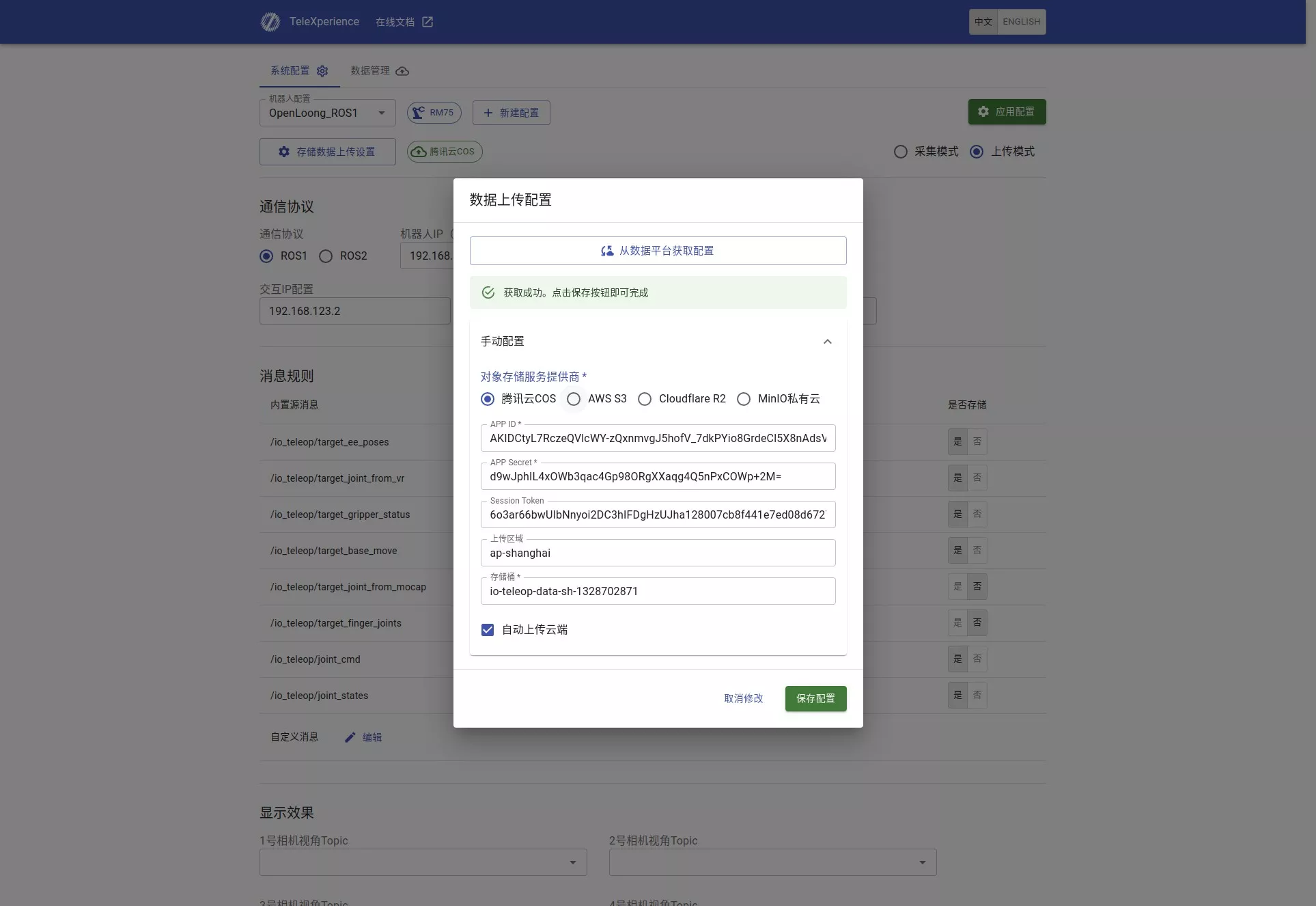
Task: Open 1号相机视角Topic dropdown
Action: (423, 862)
